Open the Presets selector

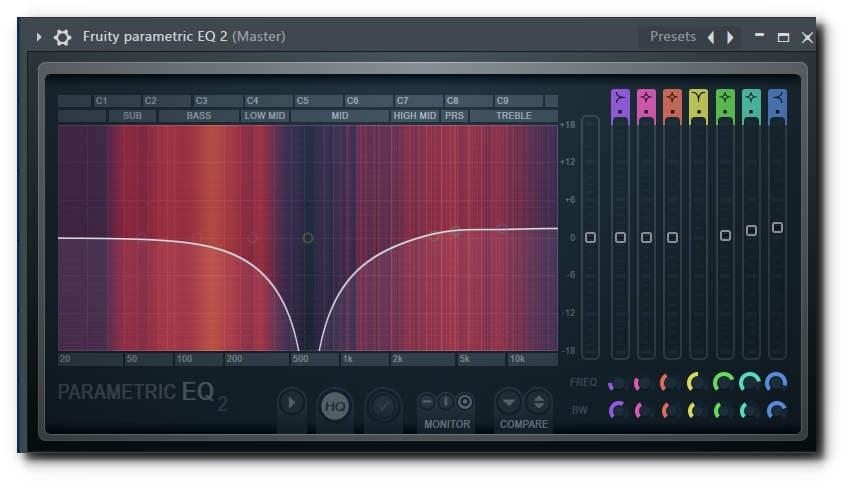pos(673,37)
